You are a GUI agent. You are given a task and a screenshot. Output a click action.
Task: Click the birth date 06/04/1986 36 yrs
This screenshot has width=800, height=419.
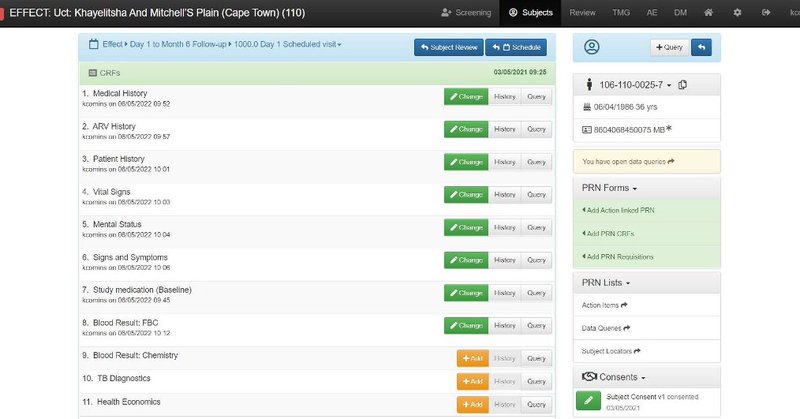click(x=625, y=107)
